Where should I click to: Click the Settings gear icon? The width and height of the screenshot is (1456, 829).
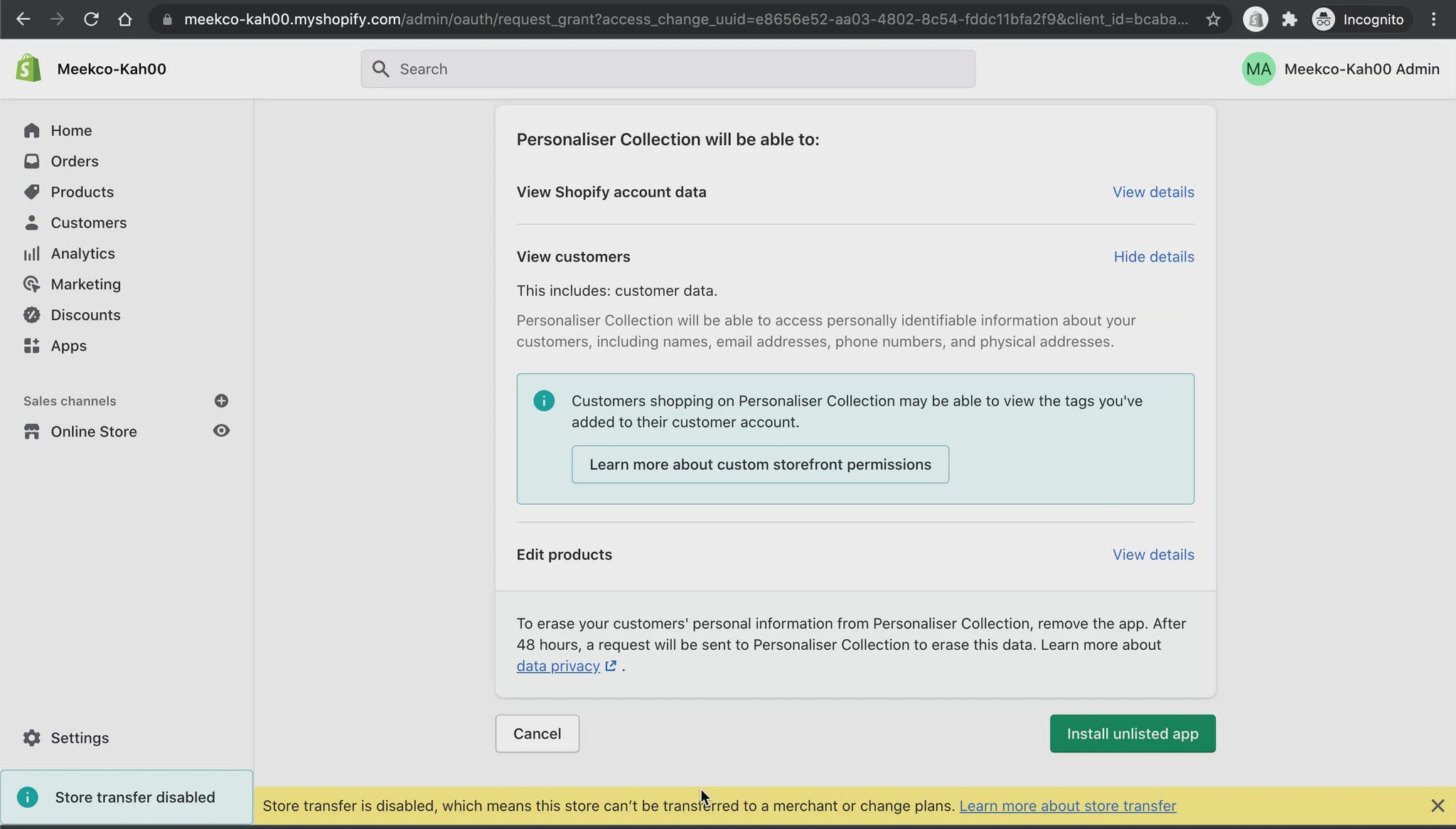pyautogui.click(x=31, y=737)
